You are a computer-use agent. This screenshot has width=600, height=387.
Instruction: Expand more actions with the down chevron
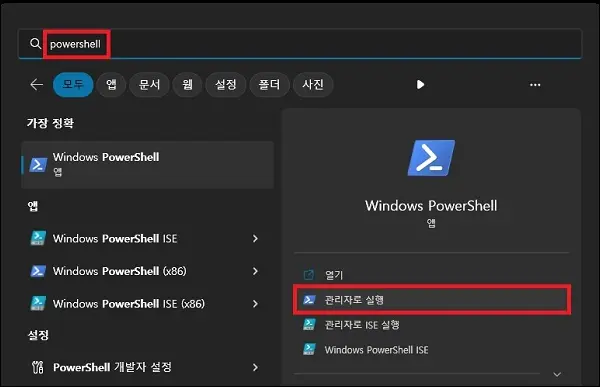coord(557,374)
